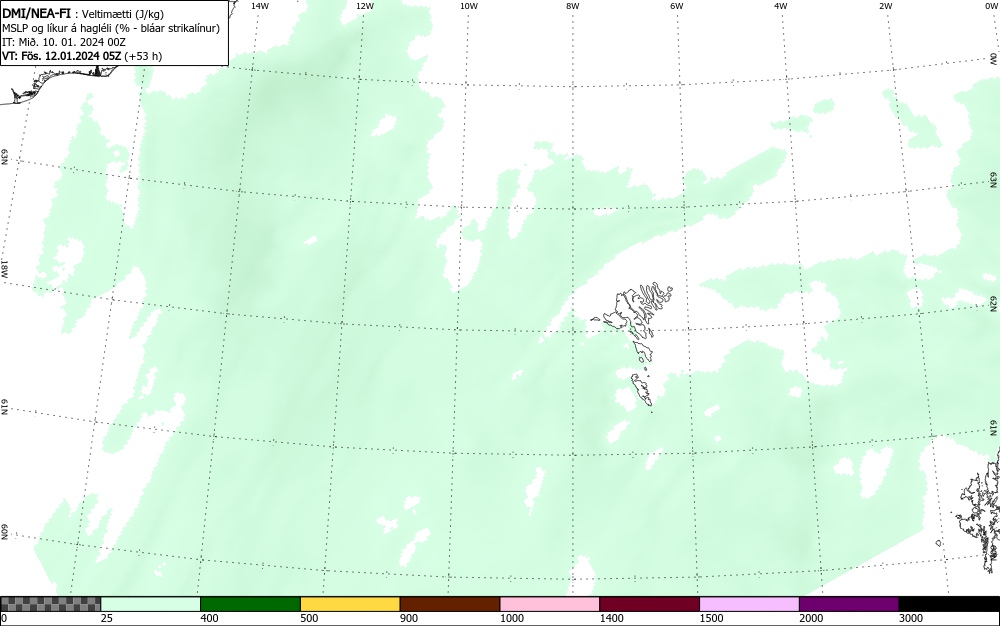Viewport: 1000px width, 626px height.
Task: Click the brown 900–1000 legend swatch
Action: click(450, 604)
